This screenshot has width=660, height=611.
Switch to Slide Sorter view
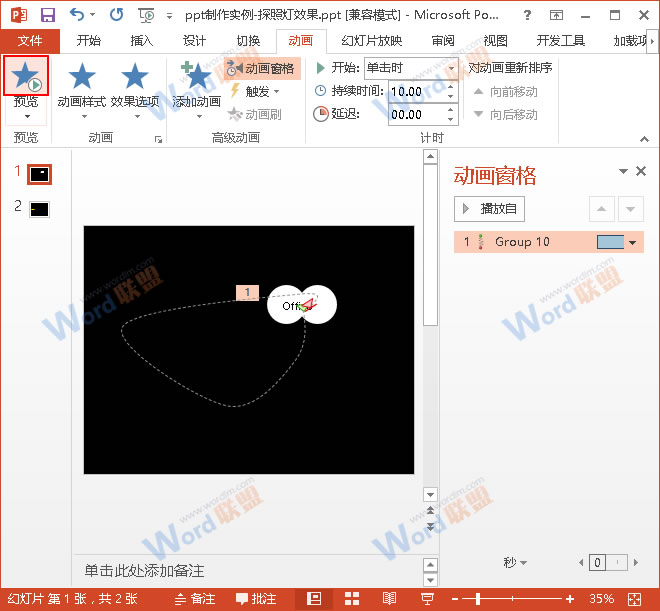point(352,598)
